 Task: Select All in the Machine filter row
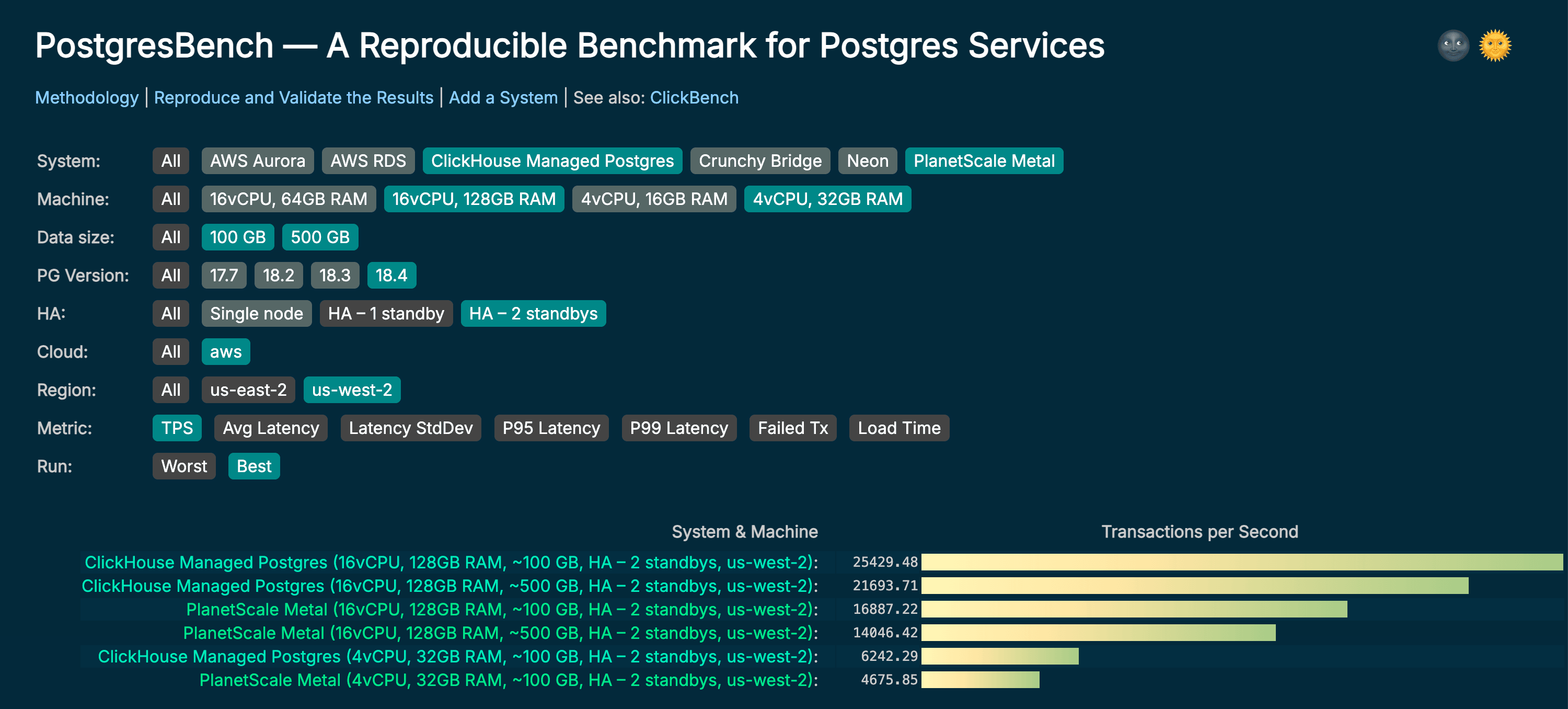pyautogui.click(x=171, y=199)
